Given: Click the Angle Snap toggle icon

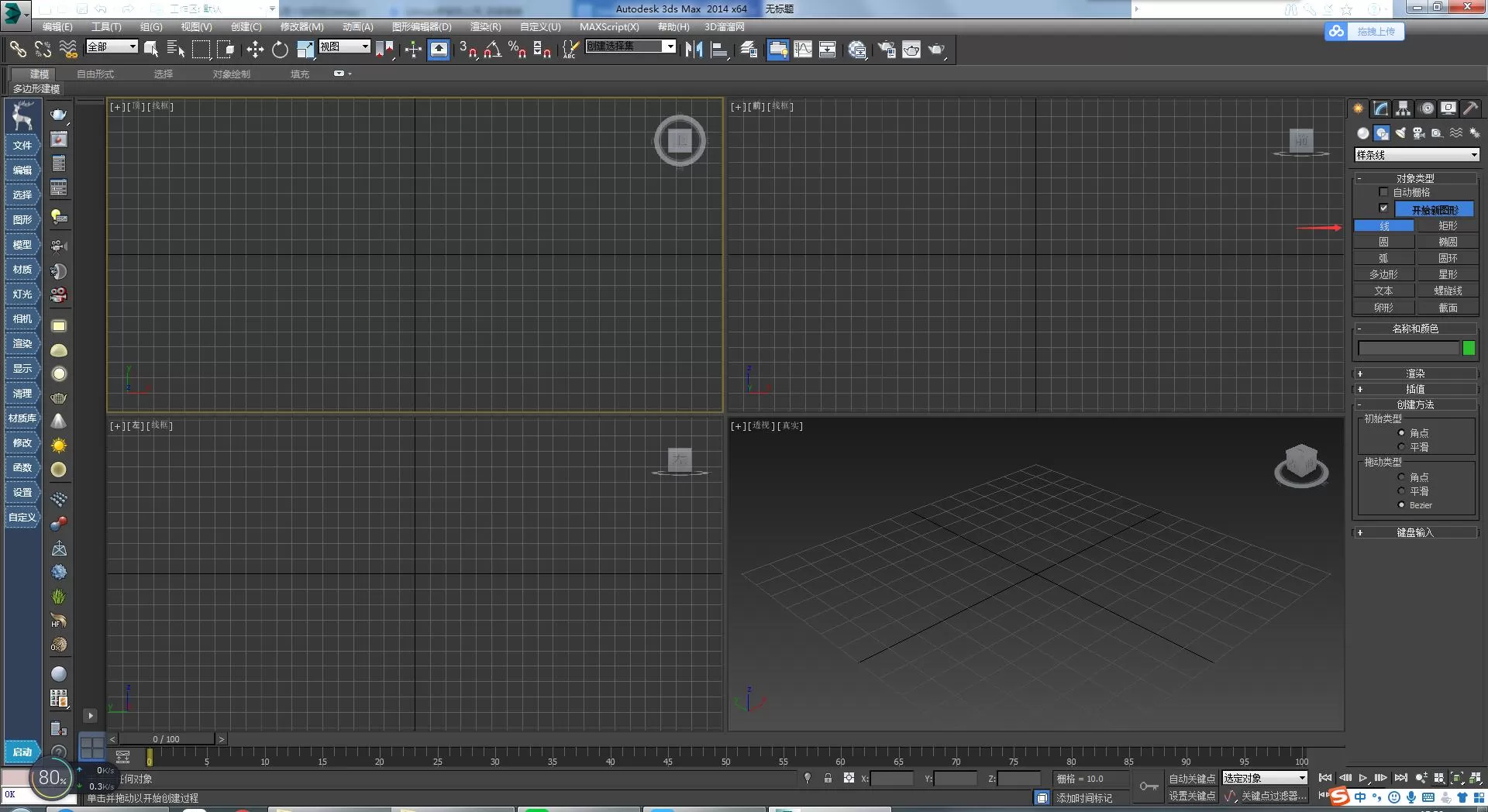Looking at the screenshot, I should (x=492, y=50).
